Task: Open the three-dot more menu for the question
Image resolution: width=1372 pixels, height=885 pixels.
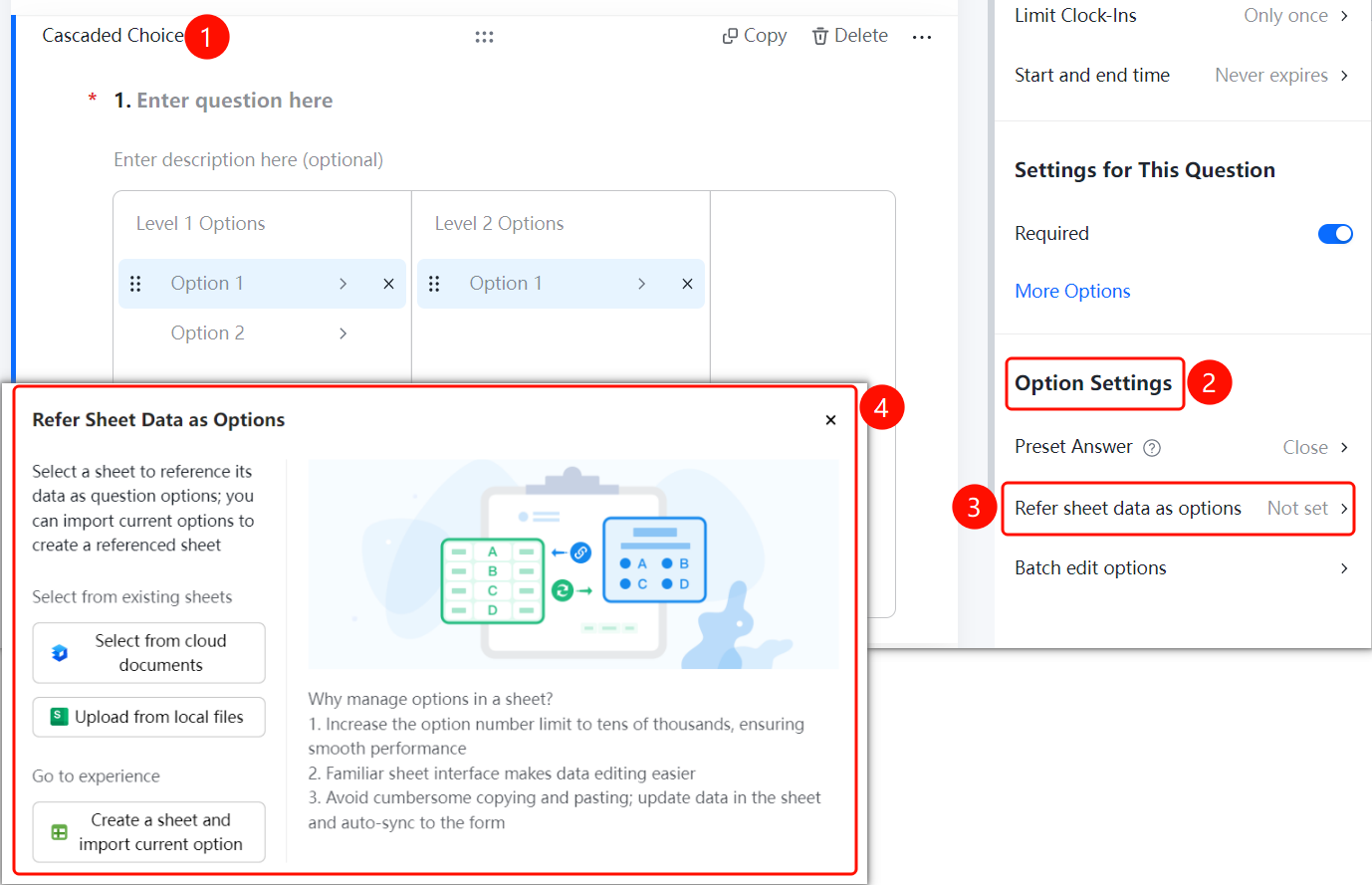Action: 922,37
